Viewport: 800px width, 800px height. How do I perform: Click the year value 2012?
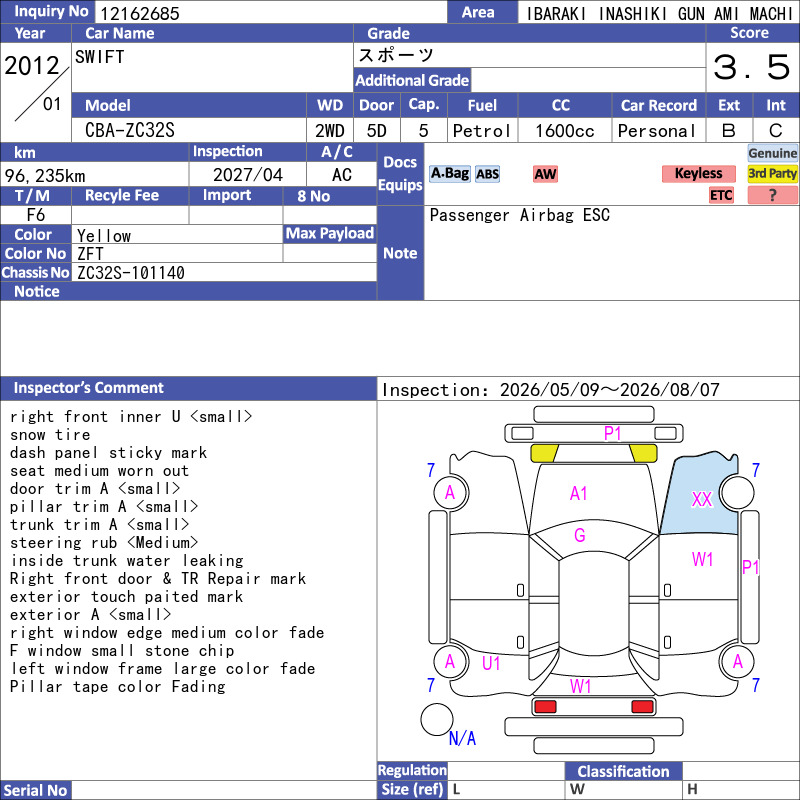click(x=32, y=66)
